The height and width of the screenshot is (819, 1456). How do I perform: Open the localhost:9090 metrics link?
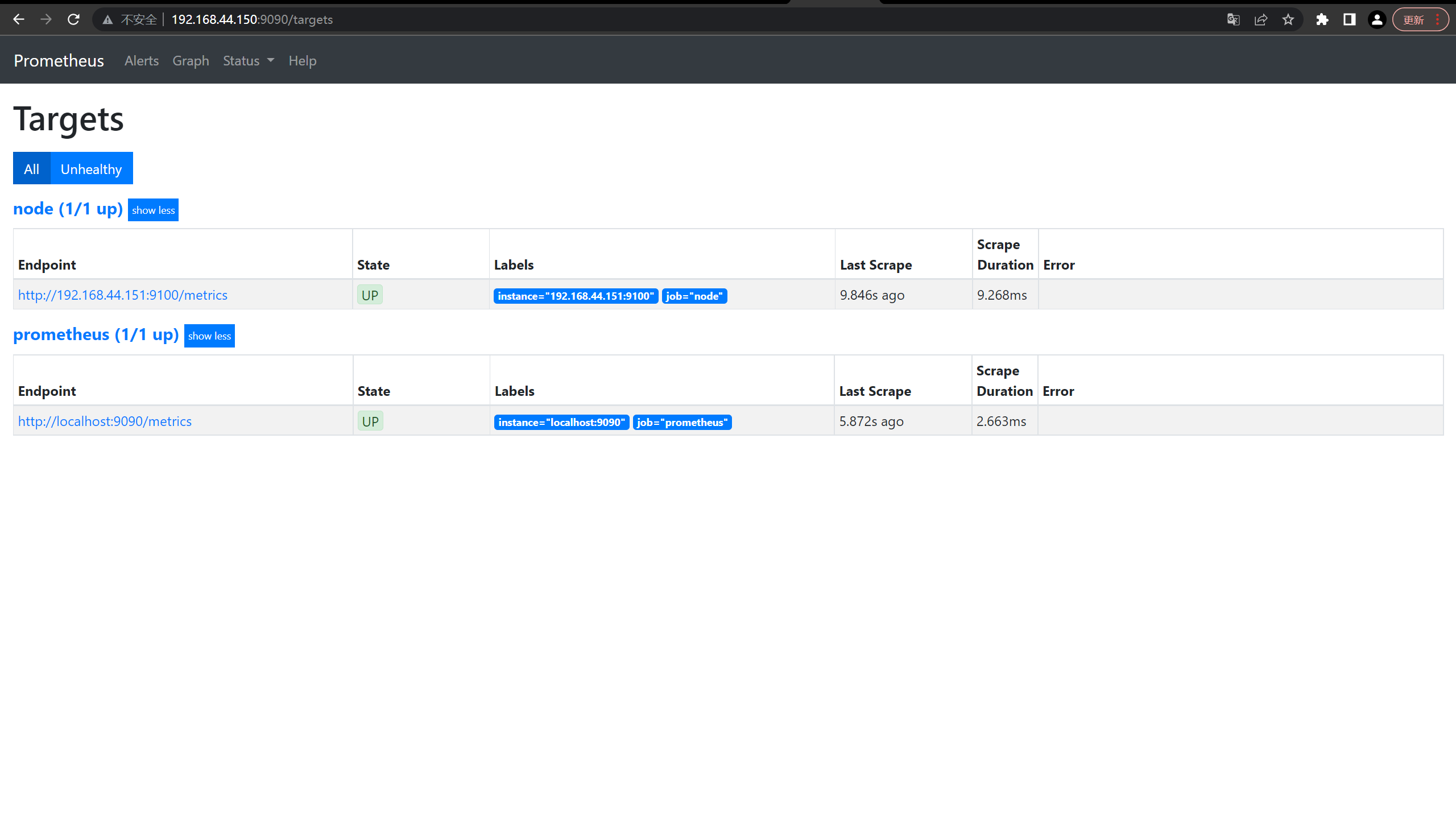[x=105, y=421]
